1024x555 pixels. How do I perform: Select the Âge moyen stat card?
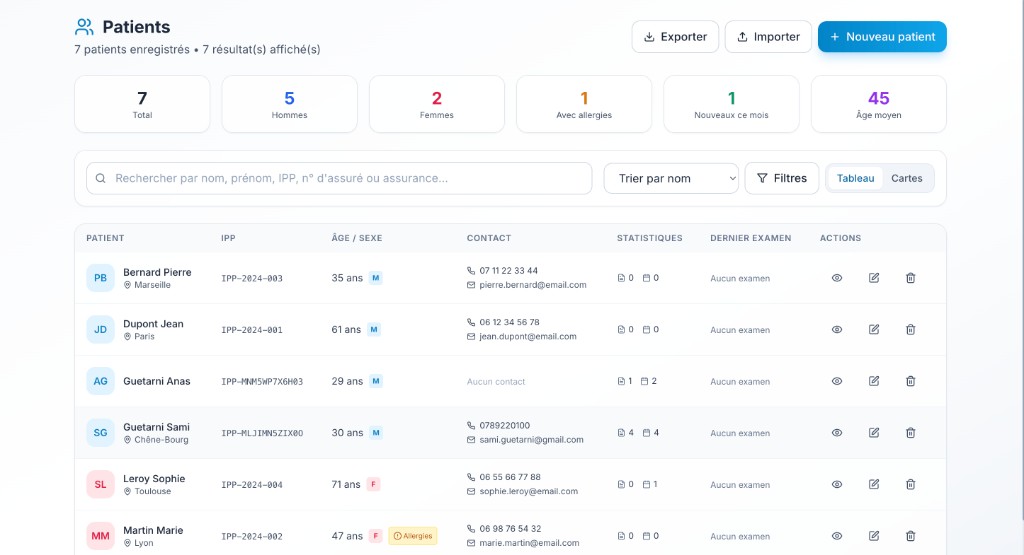click(878, 104)
